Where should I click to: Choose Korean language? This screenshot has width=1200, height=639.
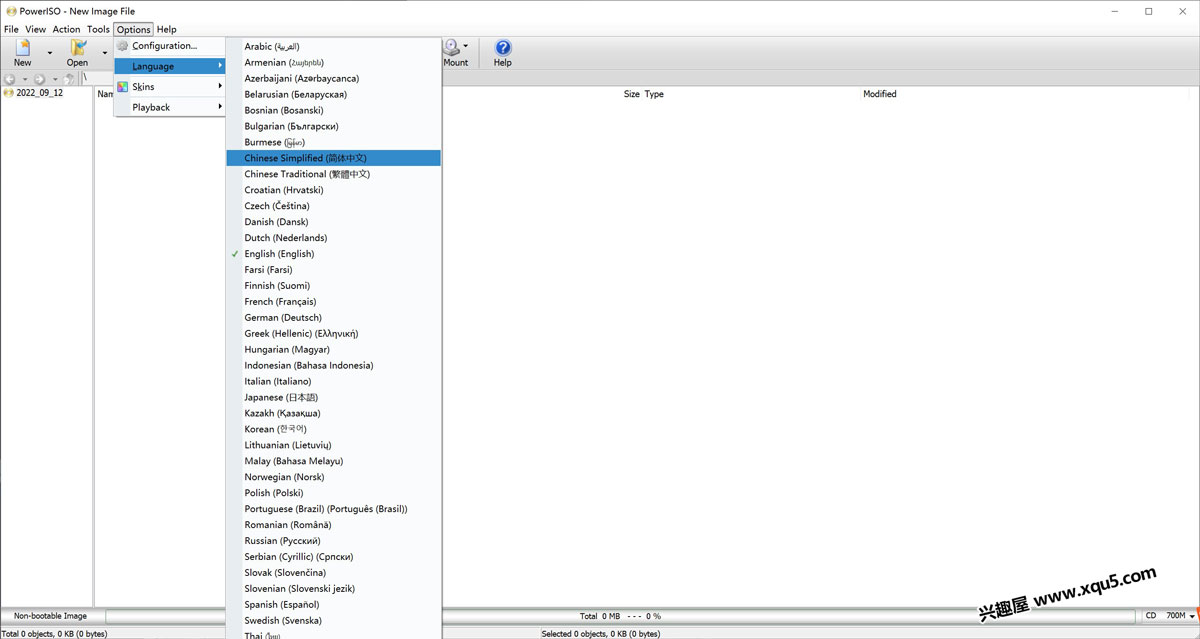click(334, 429)
